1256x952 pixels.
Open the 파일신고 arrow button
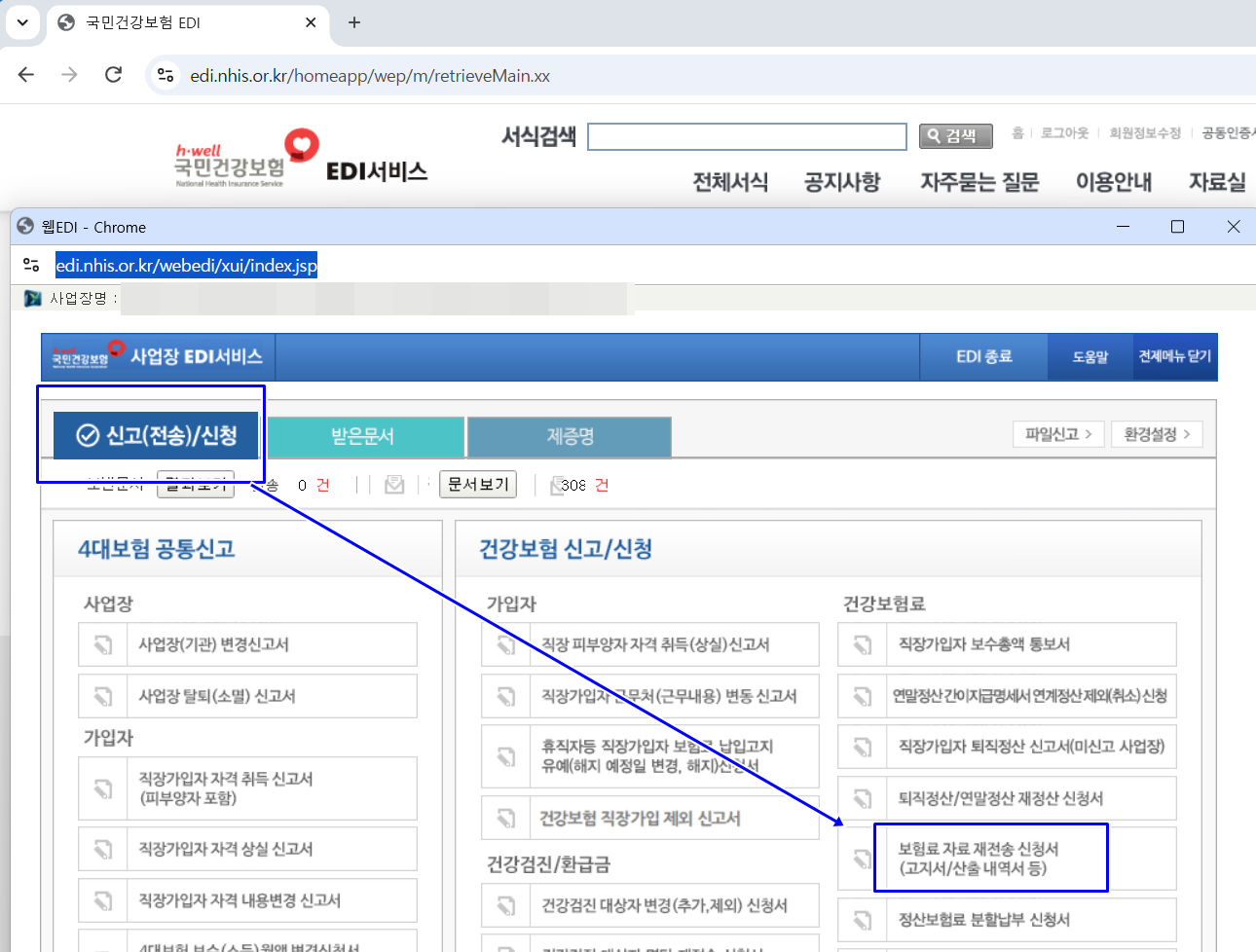coord(1058,434)
